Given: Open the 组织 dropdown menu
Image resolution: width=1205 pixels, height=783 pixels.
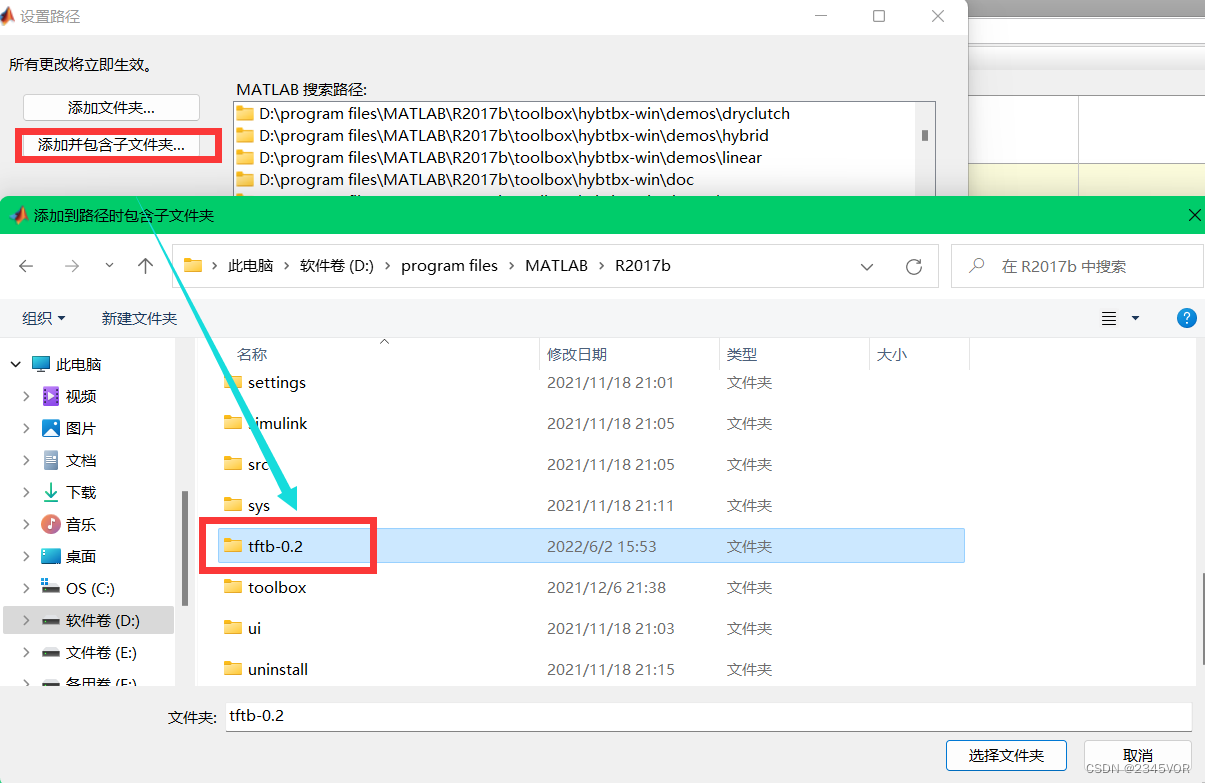Looking at the screenshot, I should point(44,317).
